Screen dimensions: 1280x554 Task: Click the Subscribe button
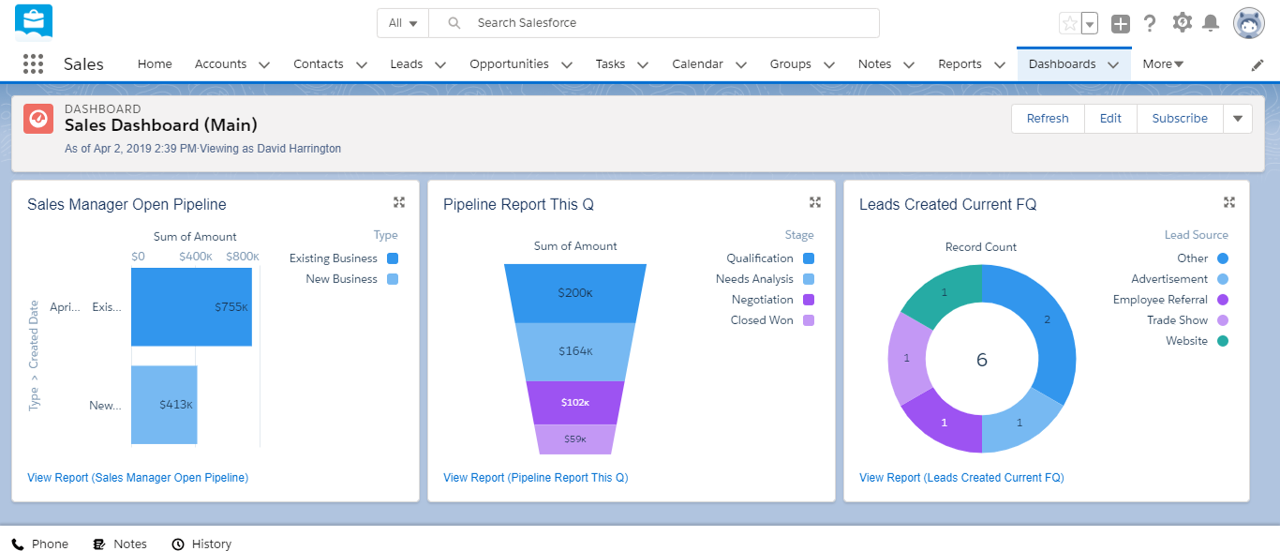(x=1180, y=118)
